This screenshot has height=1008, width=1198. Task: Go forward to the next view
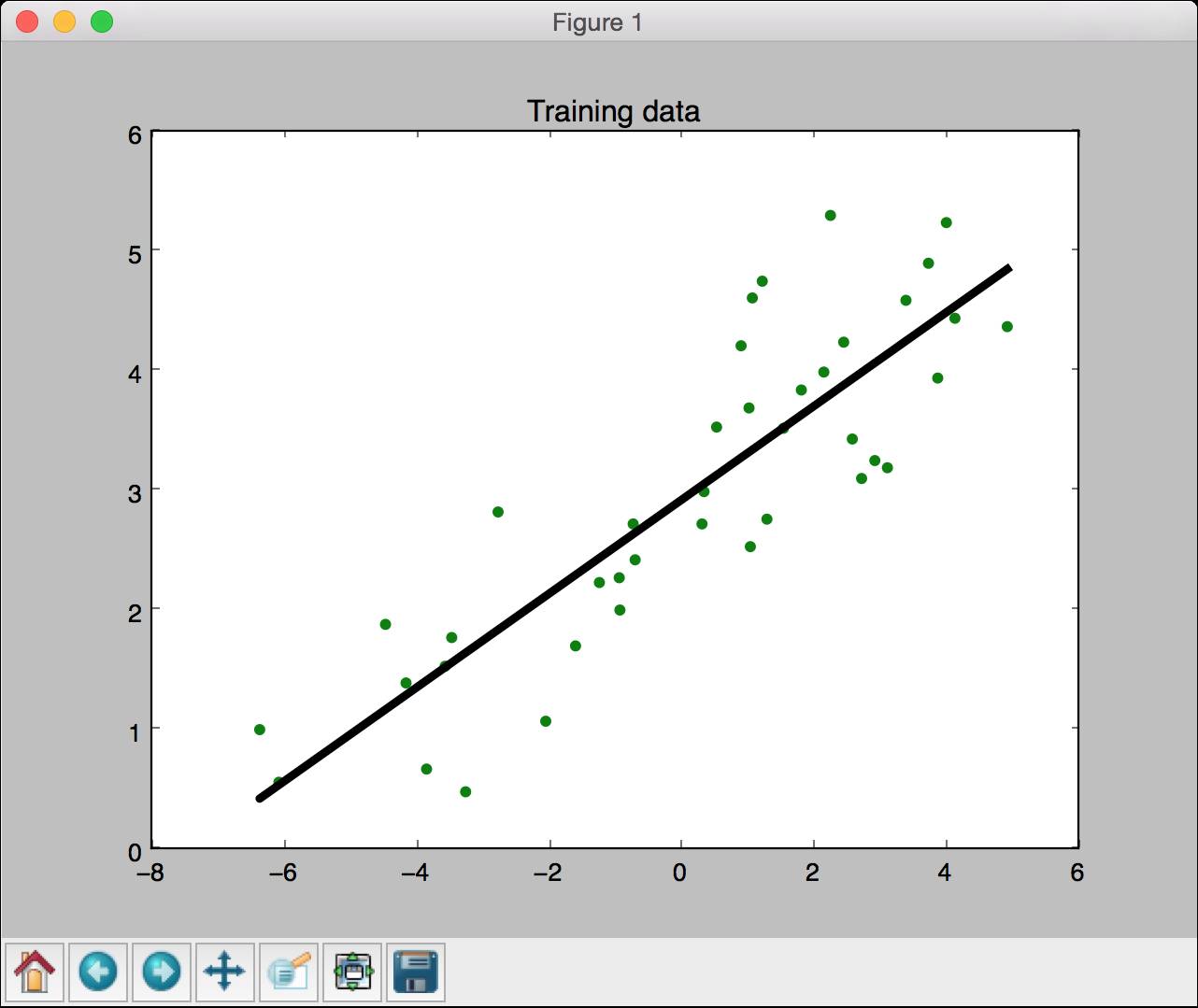[x=162, y=973]
